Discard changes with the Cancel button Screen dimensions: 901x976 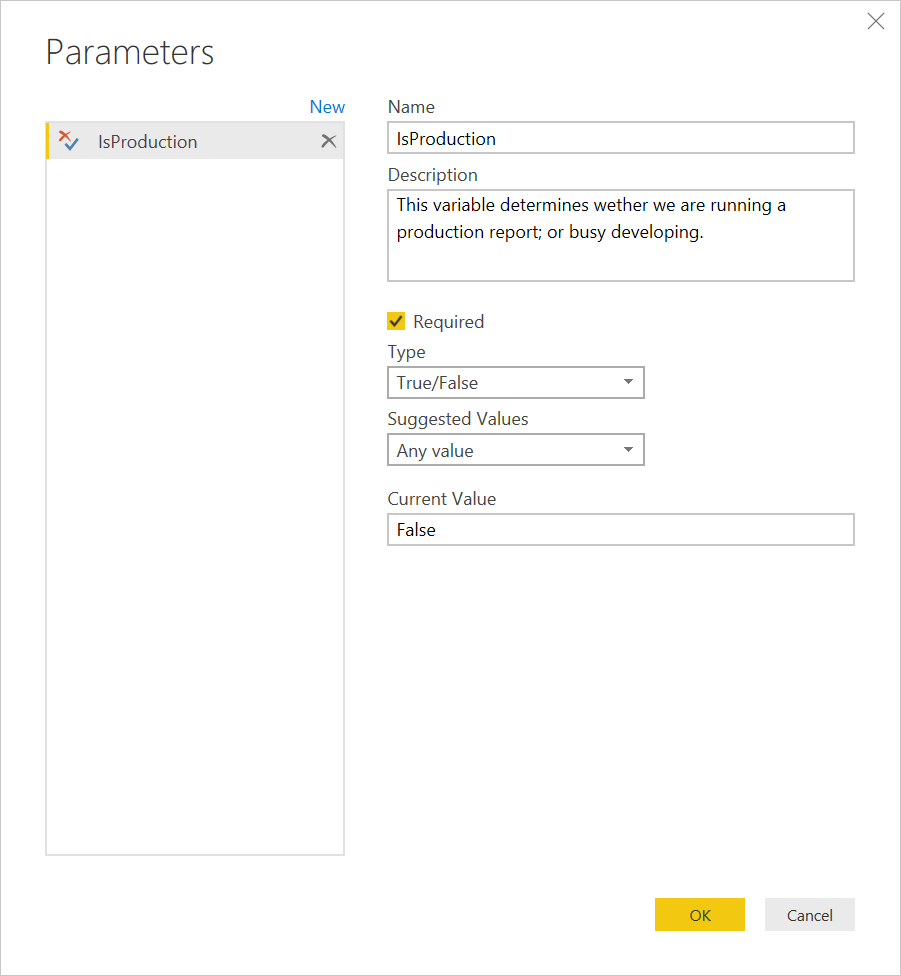click(x=810, y=914)
